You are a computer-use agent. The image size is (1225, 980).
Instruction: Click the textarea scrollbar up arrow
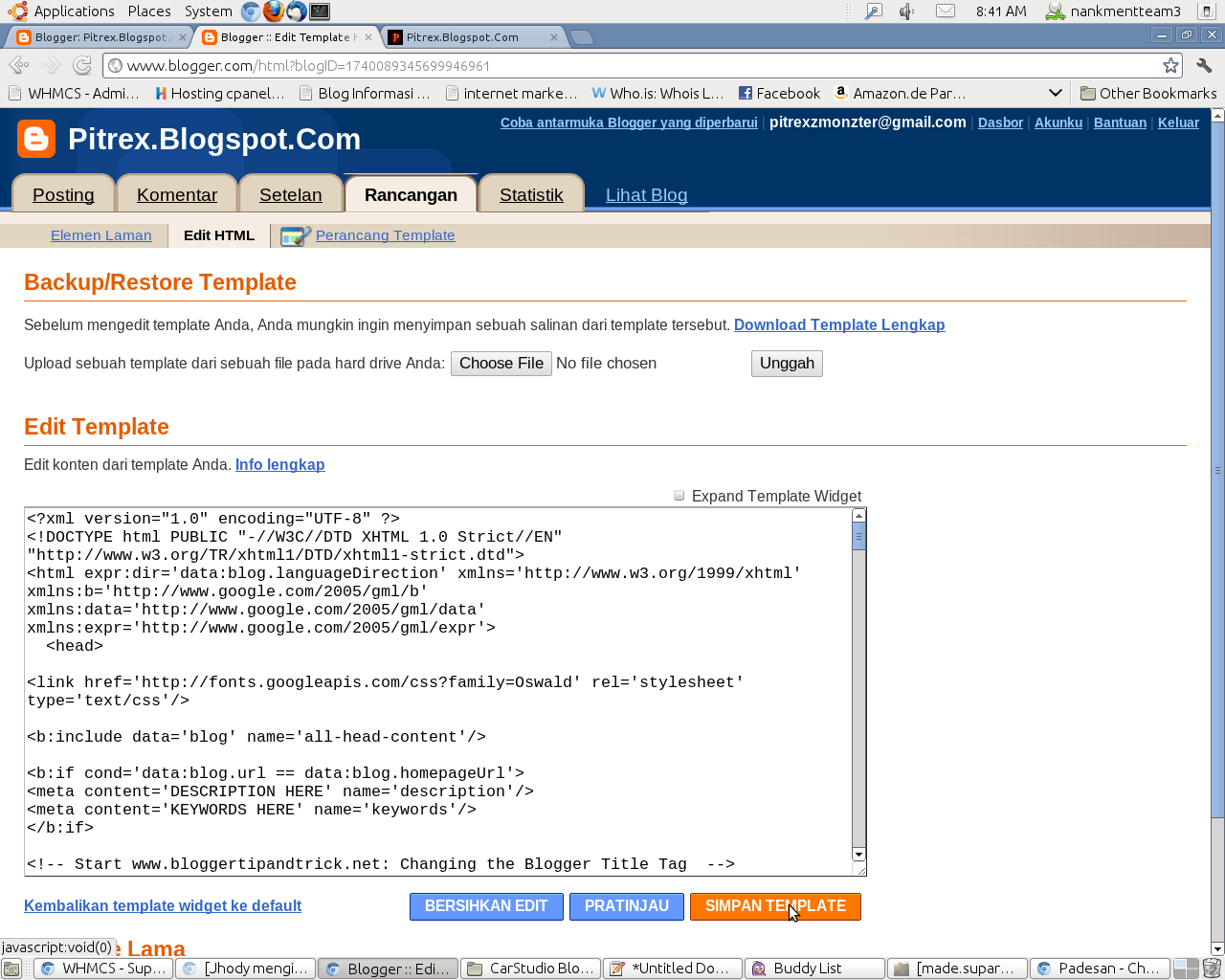tap(858, 516)
